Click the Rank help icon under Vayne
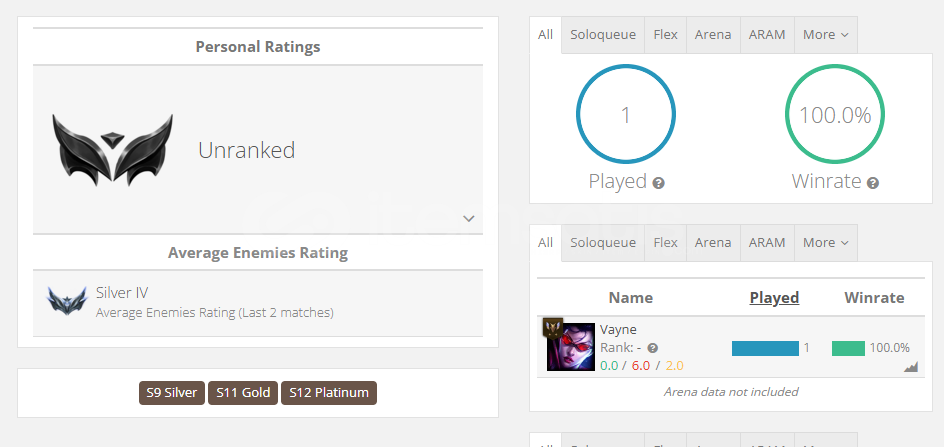The height and width of the screenshot is (447, 944). (653, 348)
